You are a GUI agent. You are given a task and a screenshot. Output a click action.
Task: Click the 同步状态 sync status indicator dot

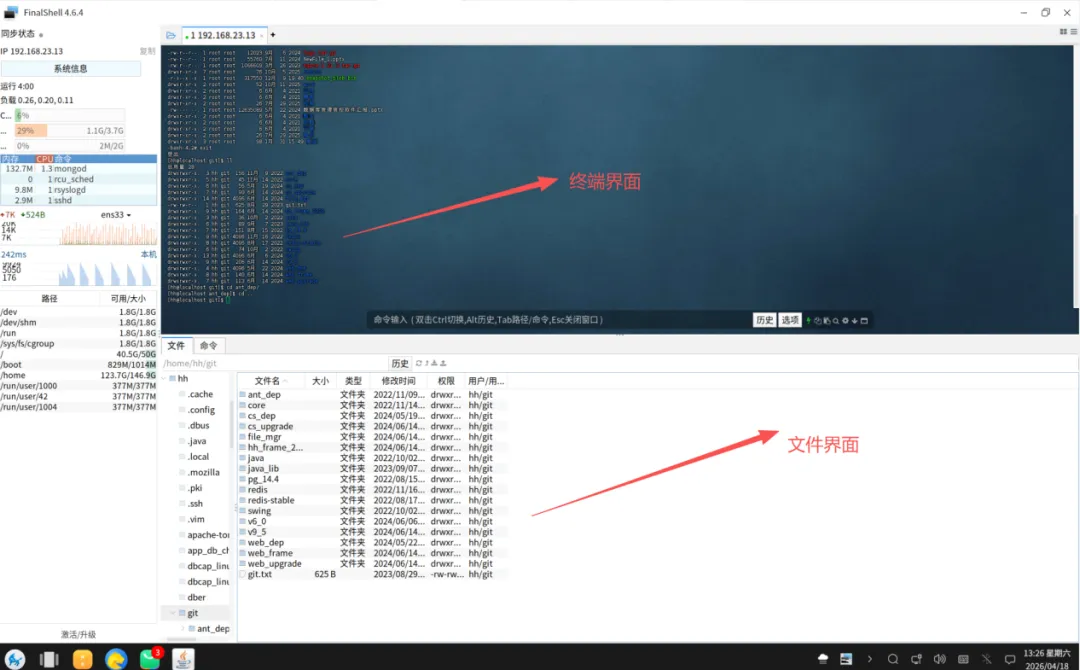[x=41, y=34]
